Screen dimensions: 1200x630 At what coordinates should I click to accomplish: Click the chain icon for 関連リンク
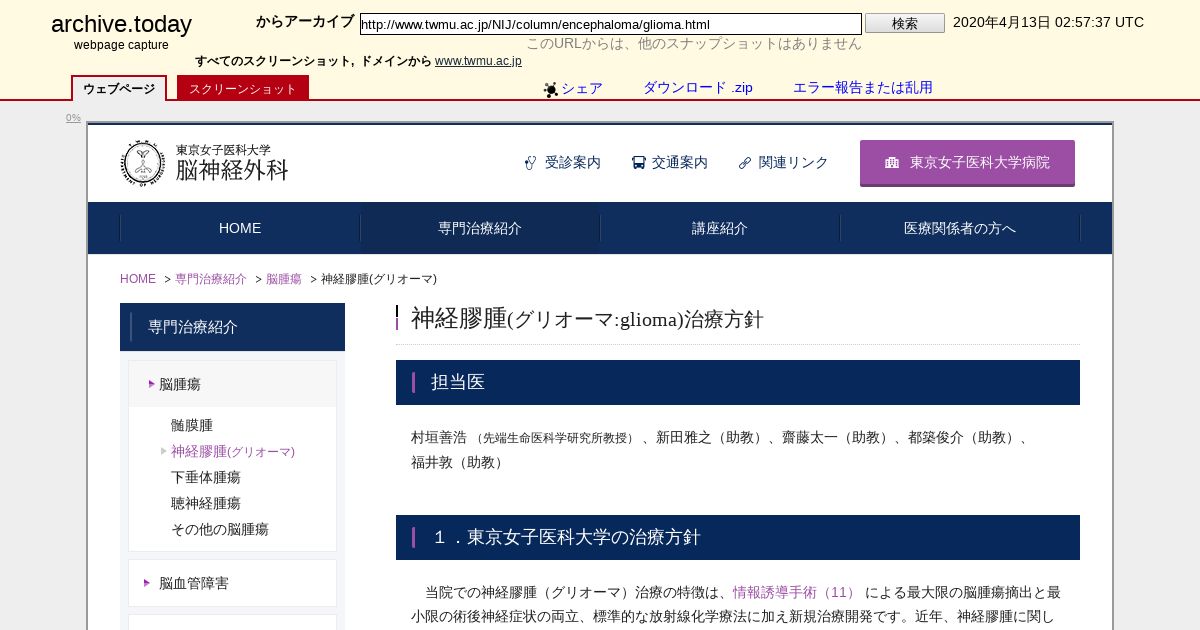click(745, 163)
